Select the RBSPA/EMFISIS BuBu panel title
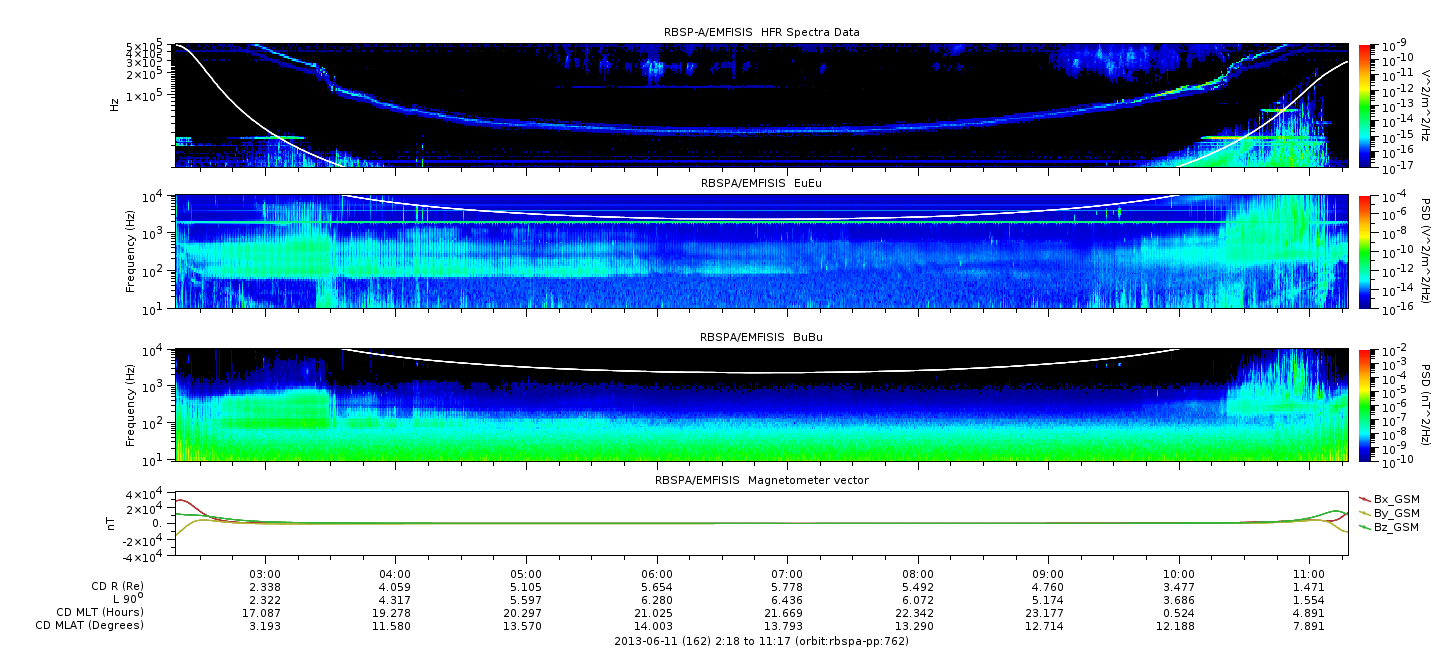The height and width of the screenshot is (658, 1447). 761,338
